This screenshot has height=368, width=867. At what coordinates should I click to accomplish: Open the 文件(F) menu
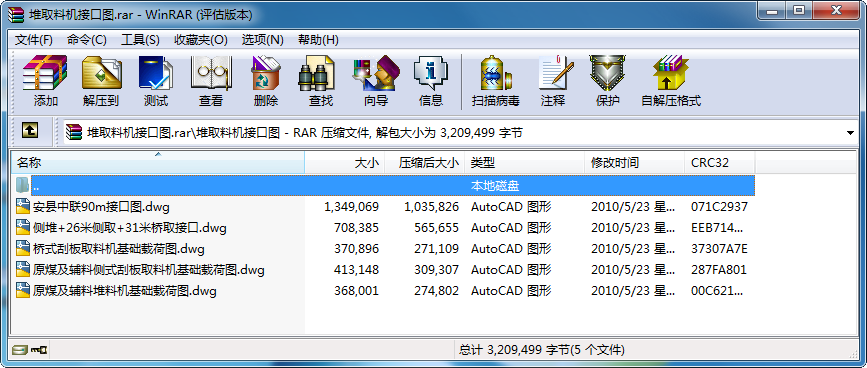[x=34, y=40]
